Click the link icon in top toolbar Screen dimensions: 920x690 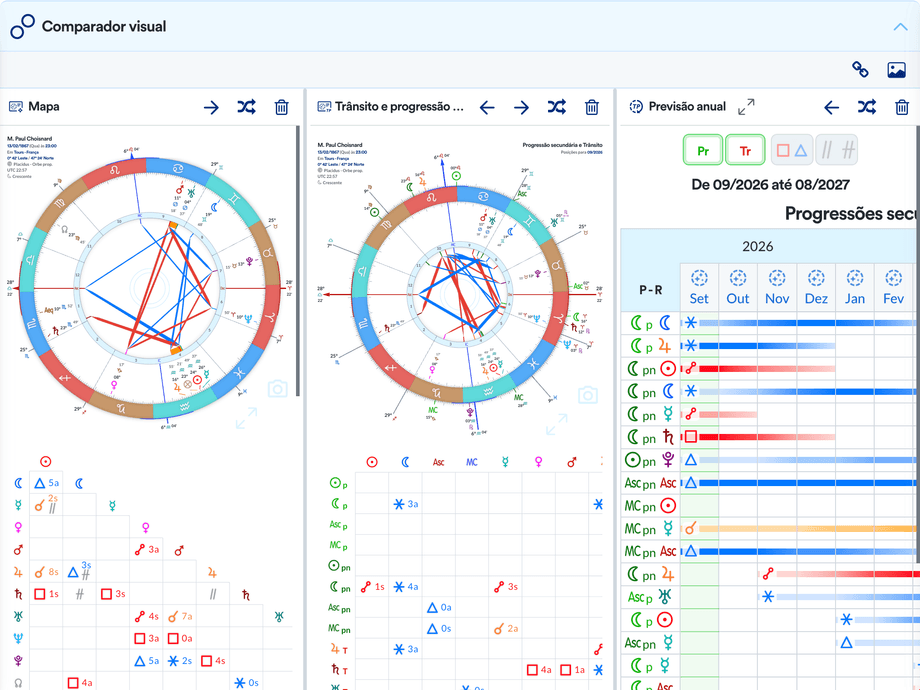pyautogui.click(x=860, y=70)
